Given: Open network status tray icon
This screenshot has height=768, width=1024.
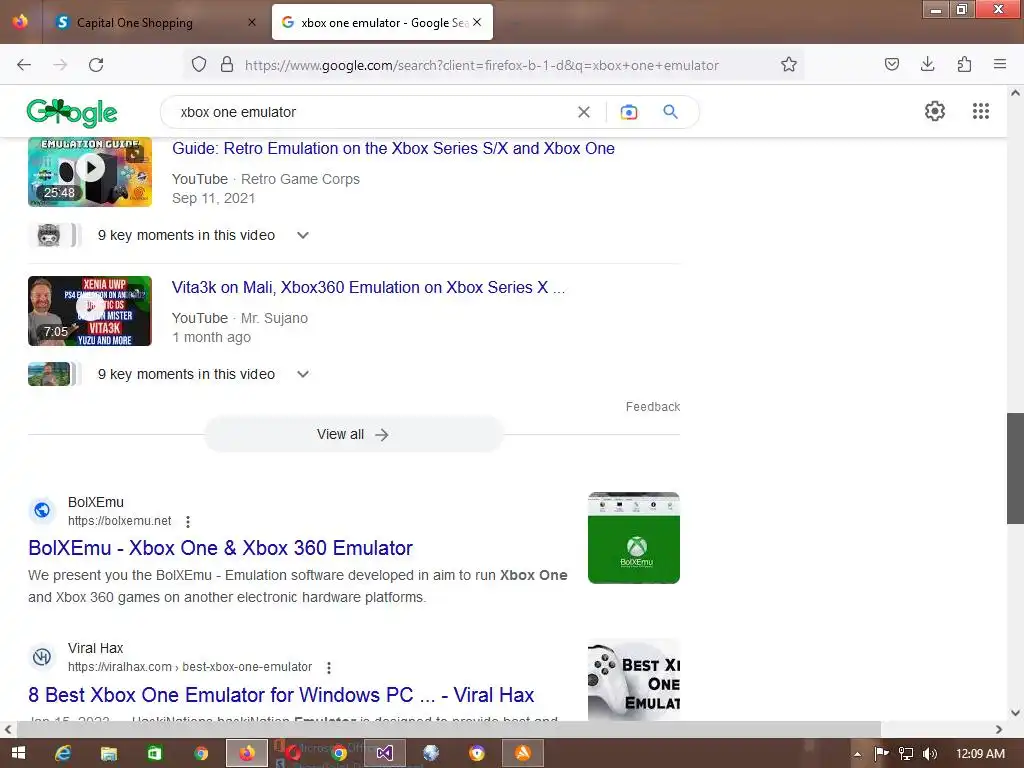Looking at the screenshot, I should [x=906, y=754].
